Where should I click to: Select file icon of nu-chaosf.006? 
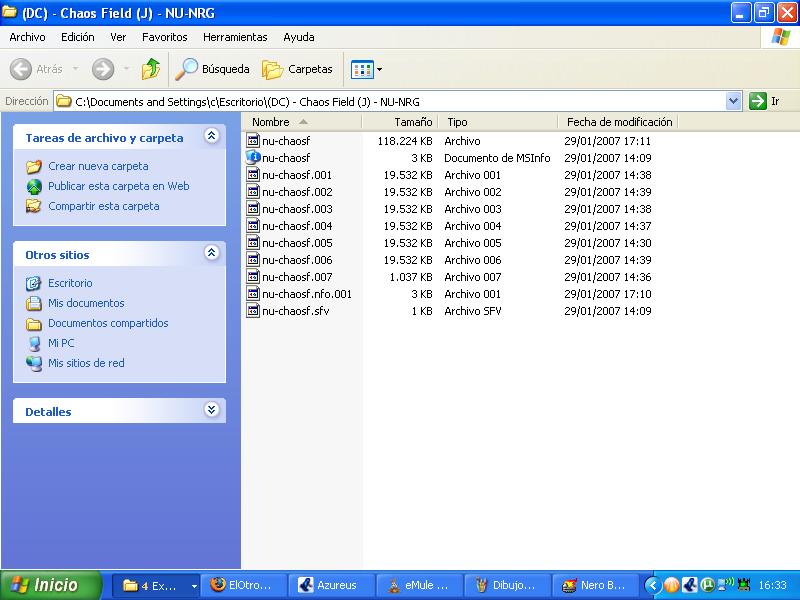253,259
